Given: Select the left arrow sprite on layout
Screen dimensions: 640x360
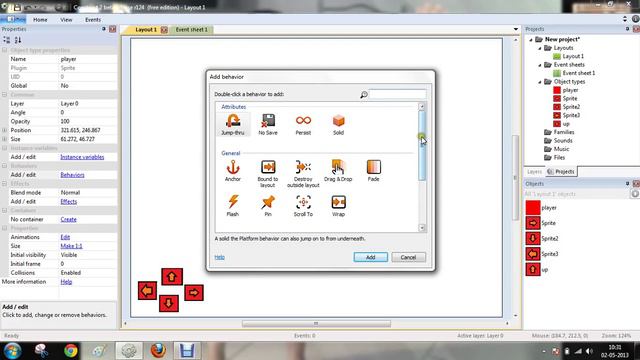Looking at the screenshot, I should (147, 291).
